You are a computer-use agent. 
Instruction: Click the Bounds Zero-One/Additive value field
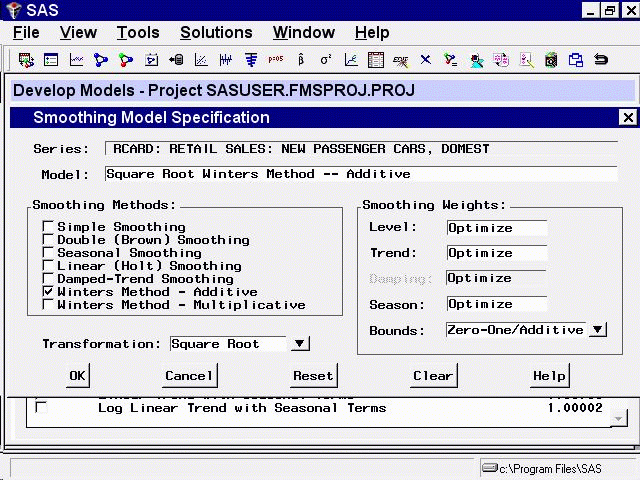point(516,329)
